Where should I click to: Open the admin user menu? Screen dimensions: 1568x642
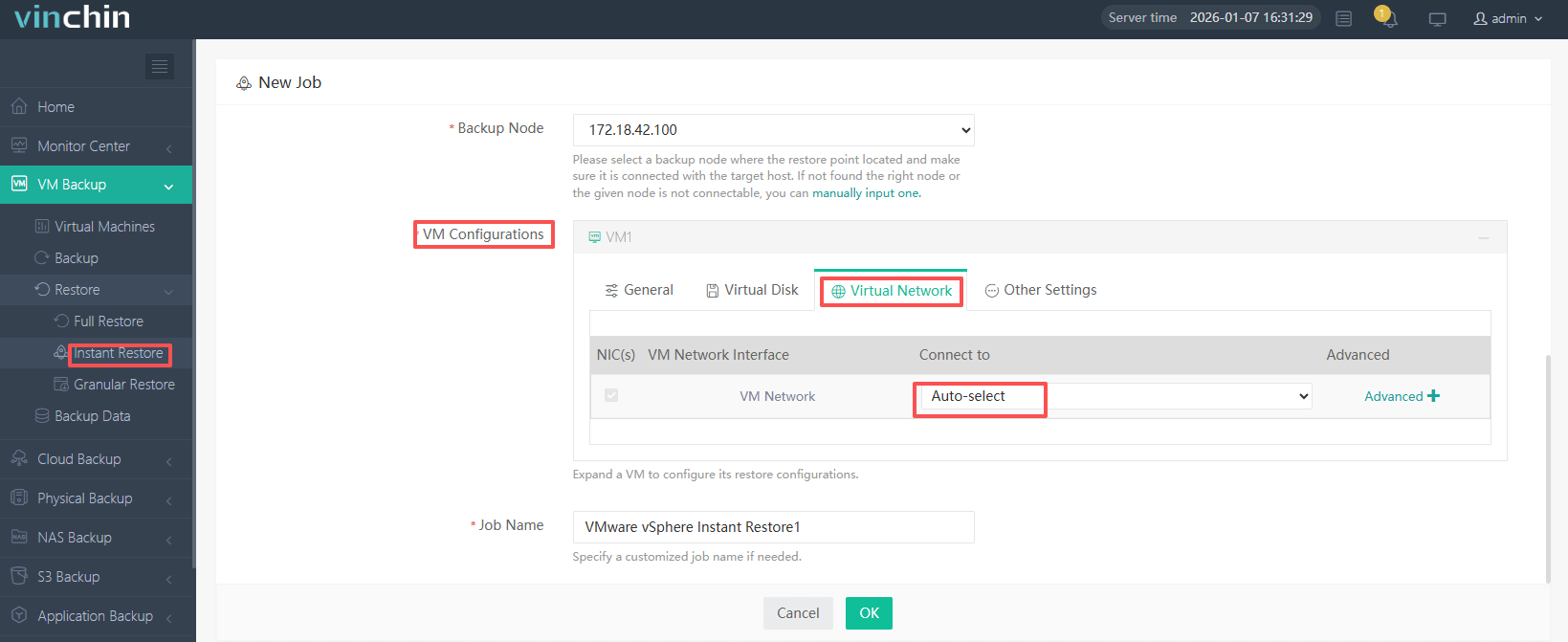(x=1508, y=18)
